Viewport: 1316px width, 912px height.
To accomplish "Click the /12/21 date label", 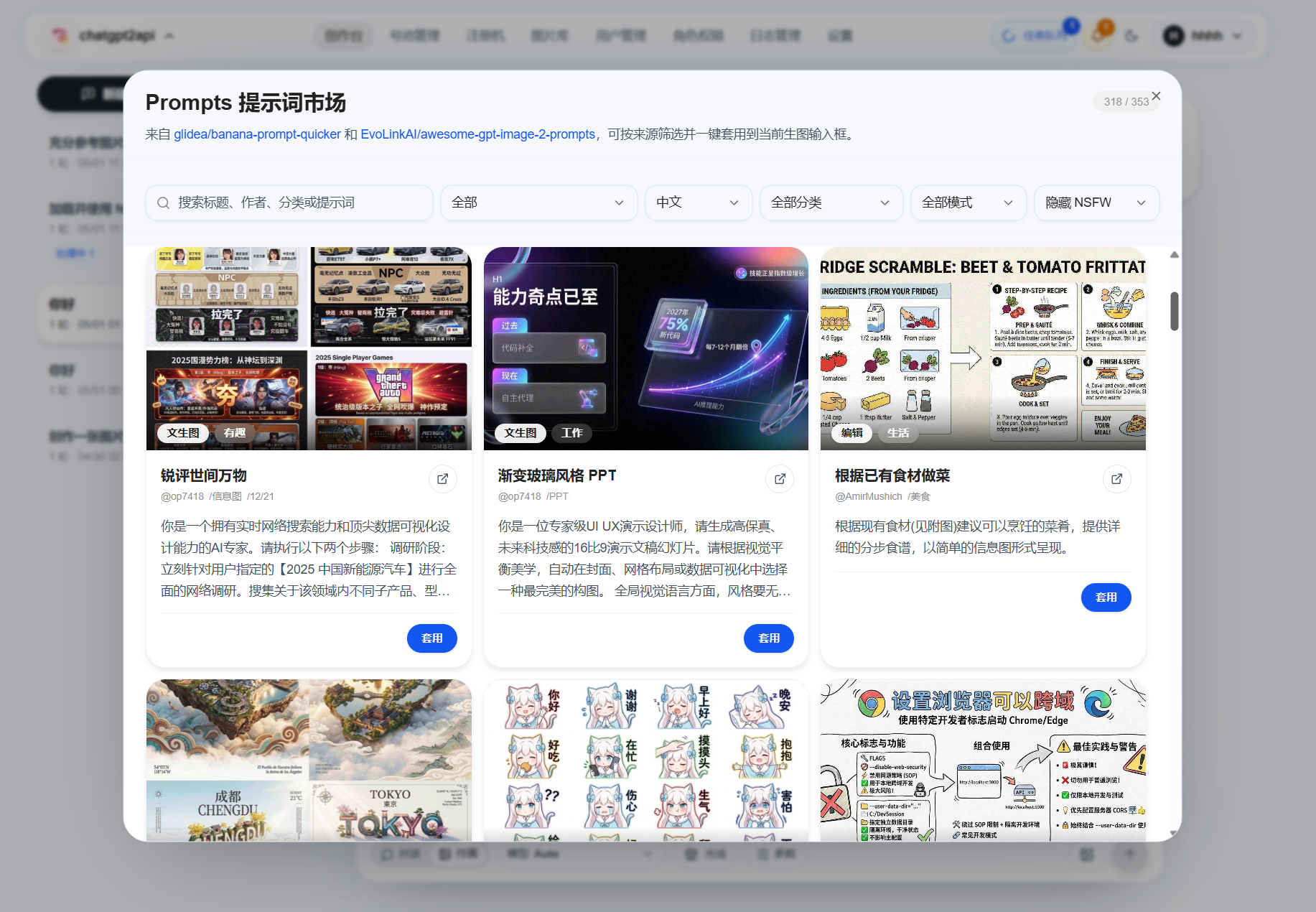I will (x=261, y=496).
